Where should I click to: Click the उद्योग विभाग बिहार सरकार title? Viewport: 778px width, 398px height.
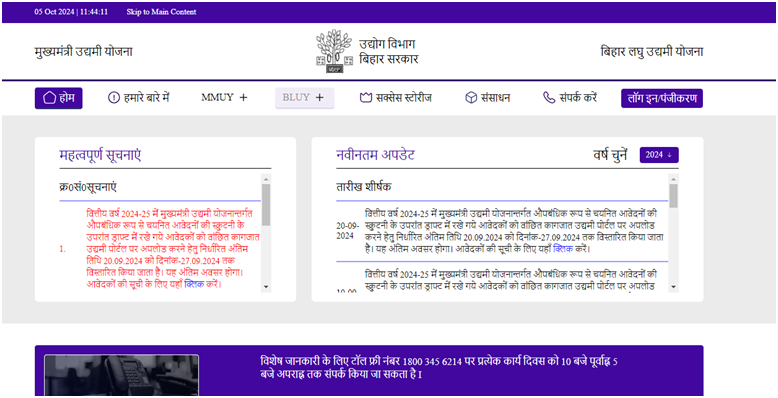[x=389, y=52]
